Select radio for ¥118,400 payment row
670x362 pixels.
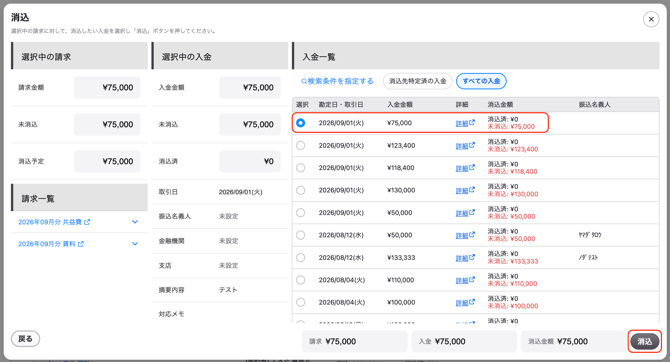tap(301, 168)
